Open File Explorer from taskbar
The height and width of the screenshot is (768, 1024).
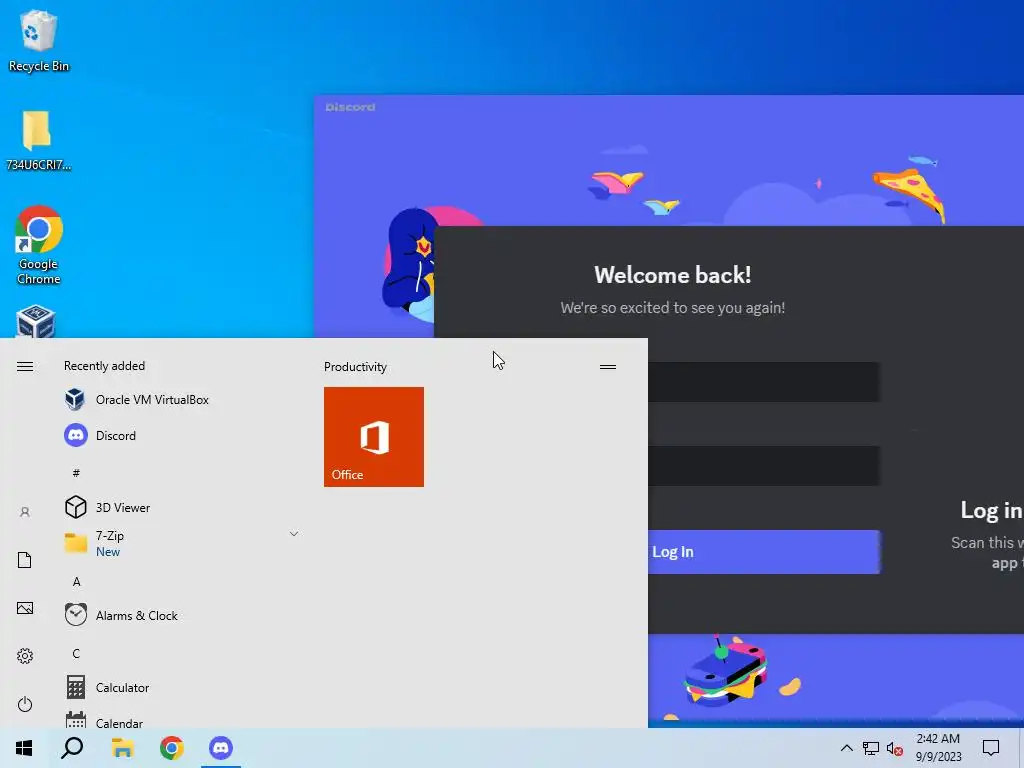click(x=122, y=748)
